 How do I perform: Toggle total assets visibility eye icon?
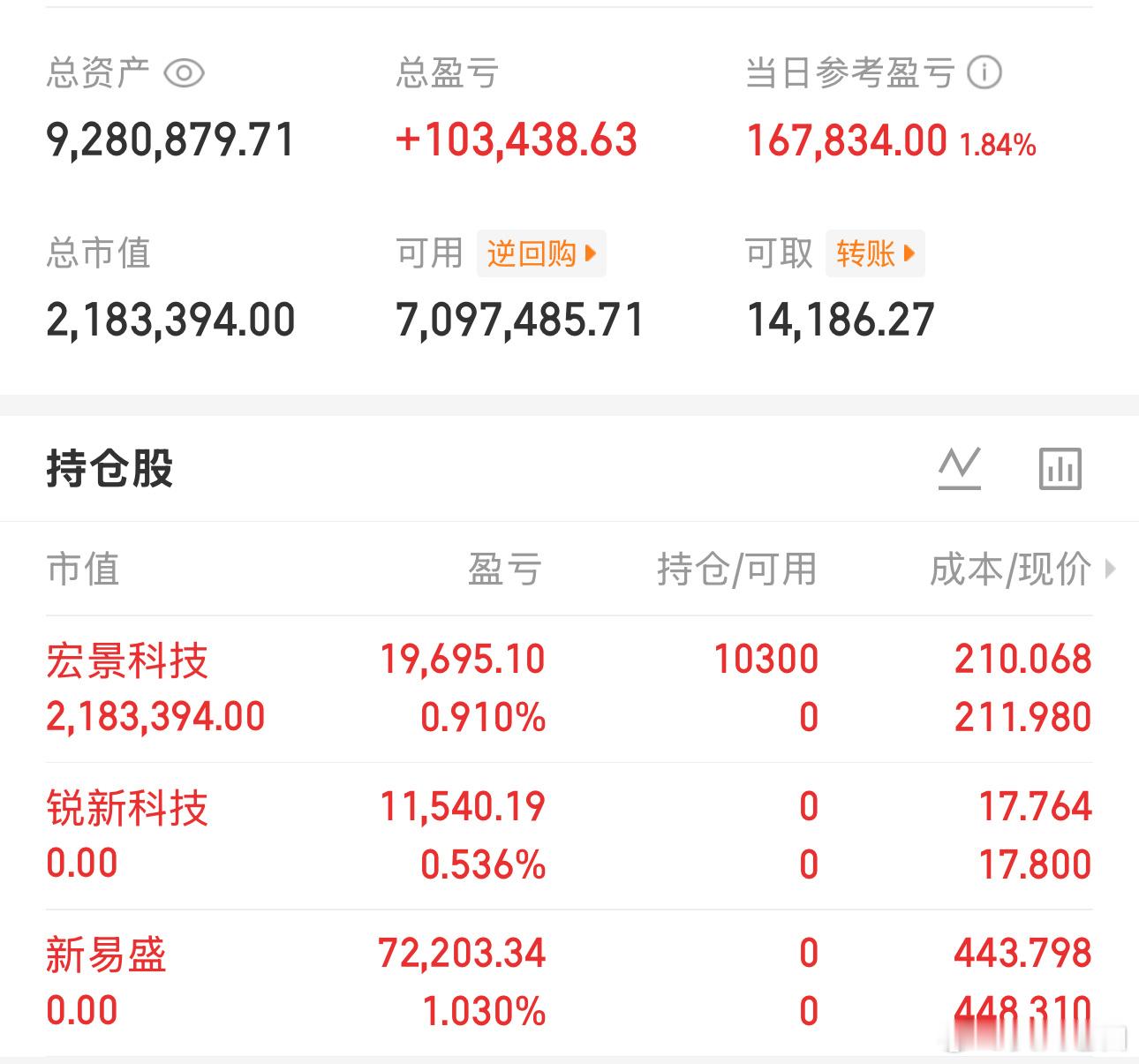tap(185, 72)
